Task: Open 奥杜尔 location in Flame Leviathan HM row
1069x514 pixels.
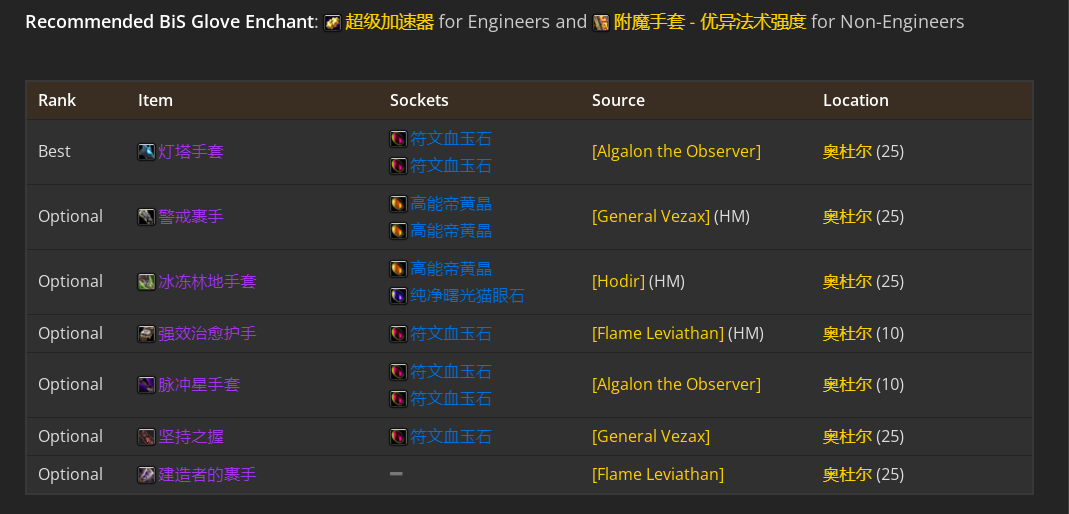Action: (x=847, y=333)
